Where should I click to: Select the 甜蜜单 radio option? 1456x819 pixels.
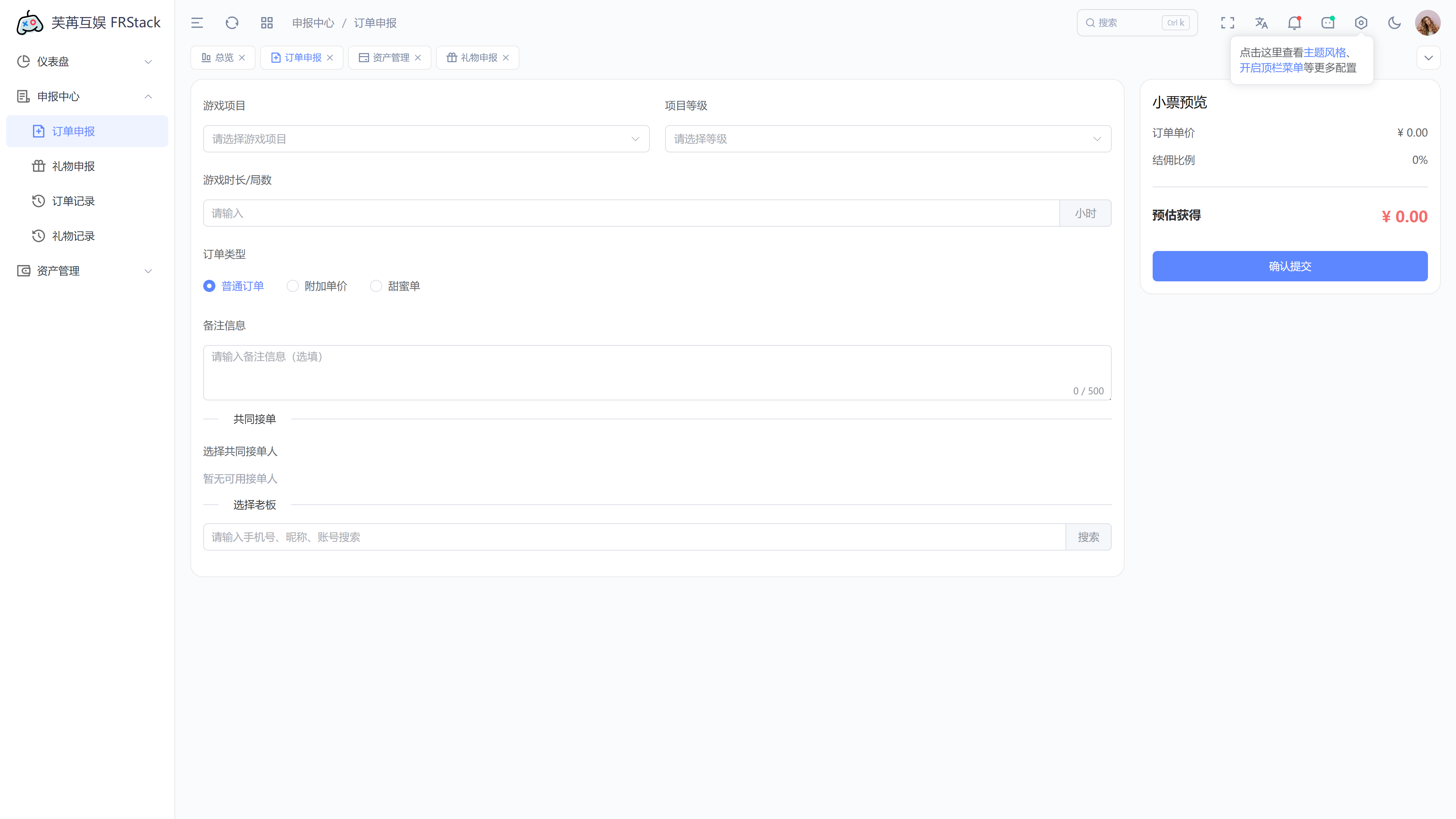376,286
